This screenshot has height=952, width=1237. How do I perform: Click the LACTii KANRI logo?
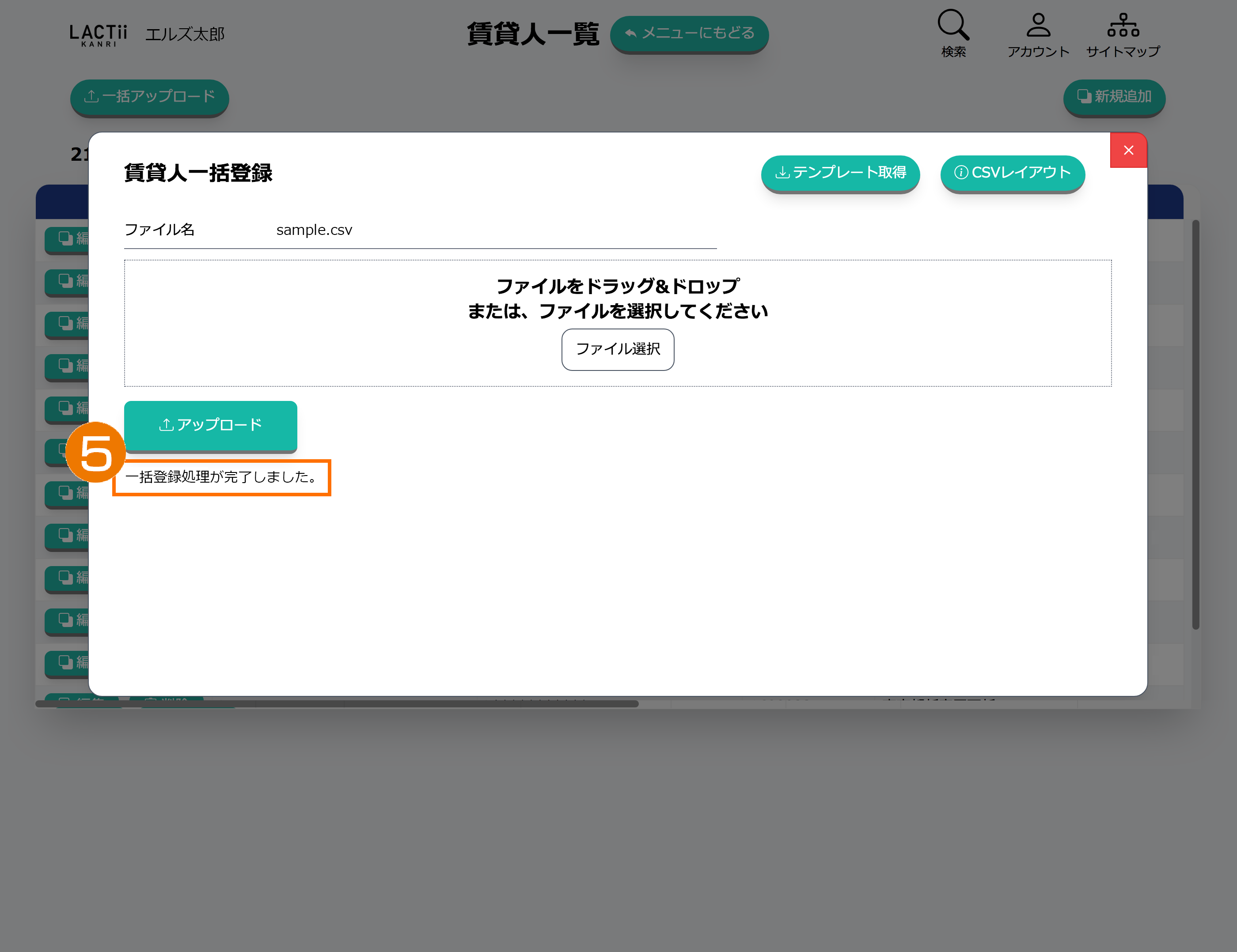click(99, 34)
